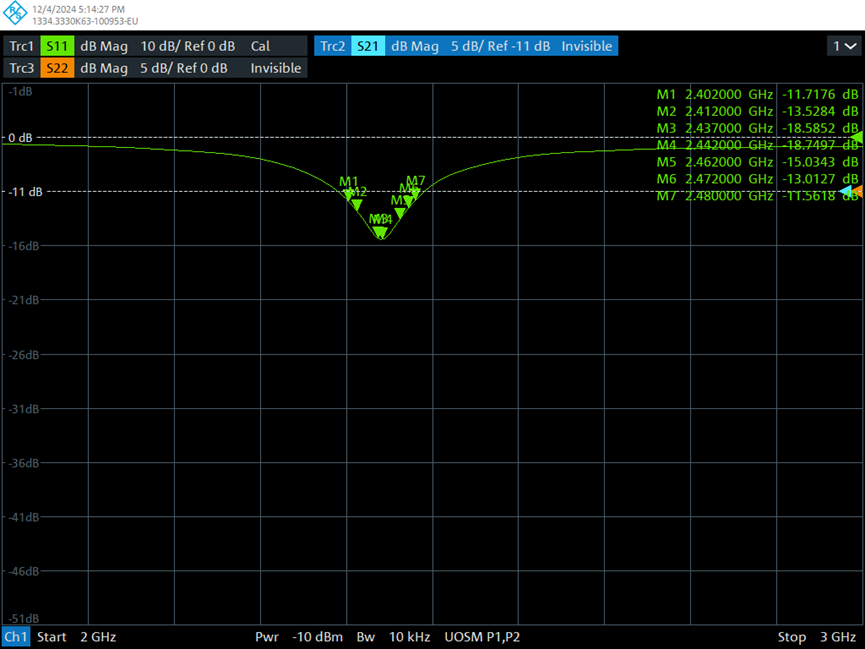Select the M7 marker triangle on trace
The width and height of the screenshot is (865, 649).
[x=417, y=193]
